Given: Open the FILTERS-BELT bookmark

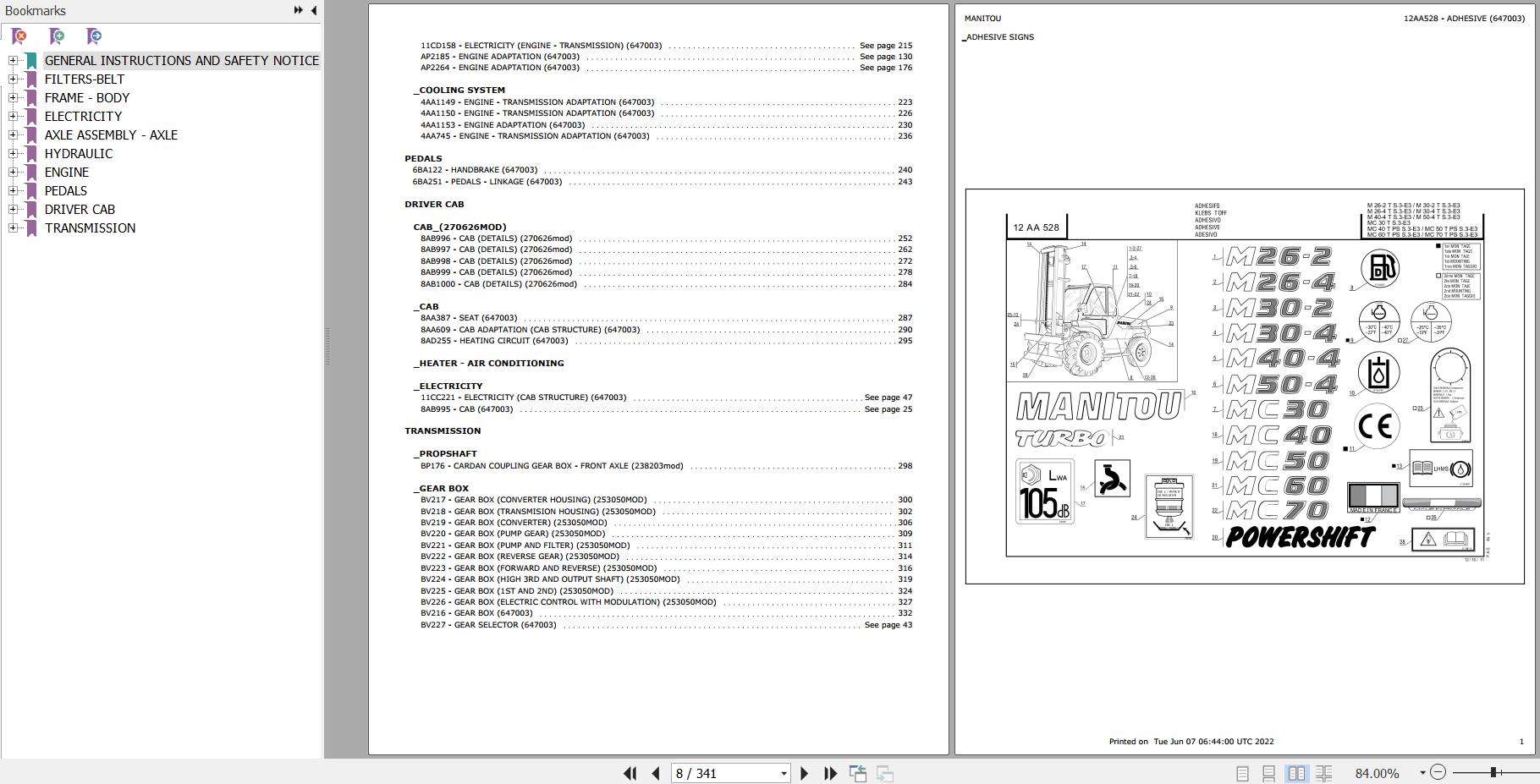Looking at the screenshot, I should (85, 79).
